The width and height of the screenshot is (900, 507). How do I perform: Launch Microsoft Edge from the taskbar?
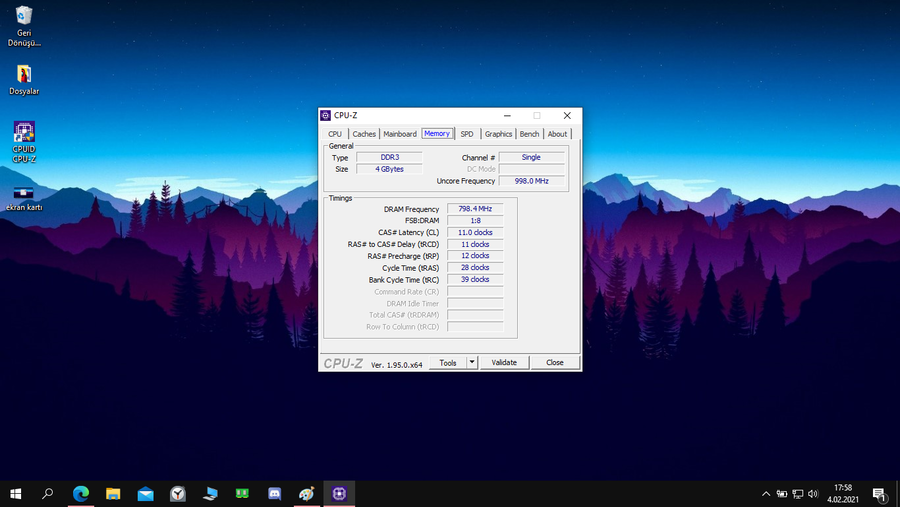(81, 494)
